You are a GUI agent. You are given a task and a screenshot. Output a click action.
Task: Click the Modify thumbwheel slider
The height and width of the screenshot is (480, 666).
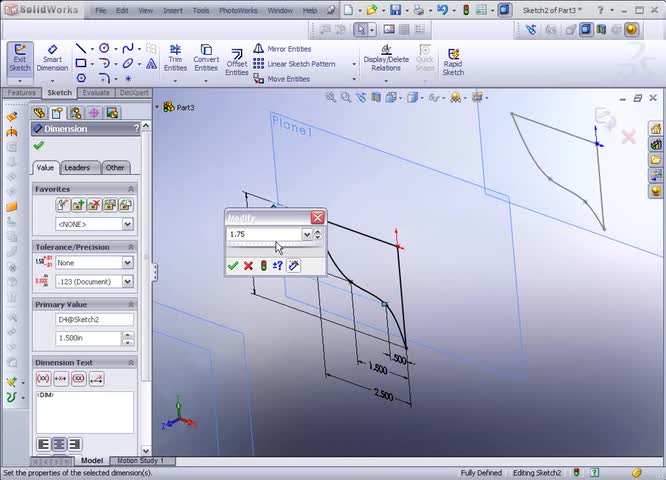coord(274,246)
